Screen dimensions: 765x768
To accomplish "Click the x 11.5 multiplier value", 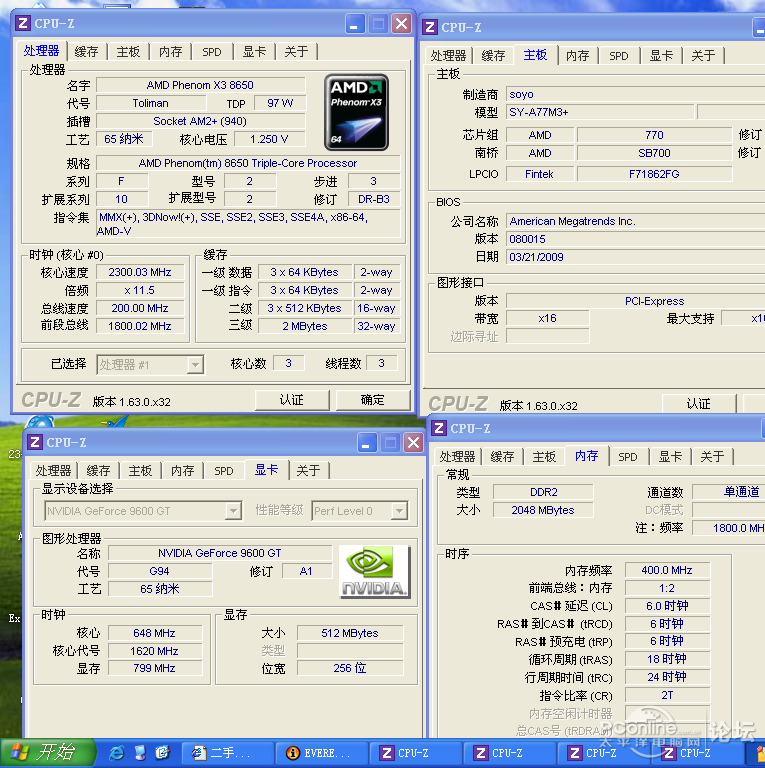I will click(140, 290).
